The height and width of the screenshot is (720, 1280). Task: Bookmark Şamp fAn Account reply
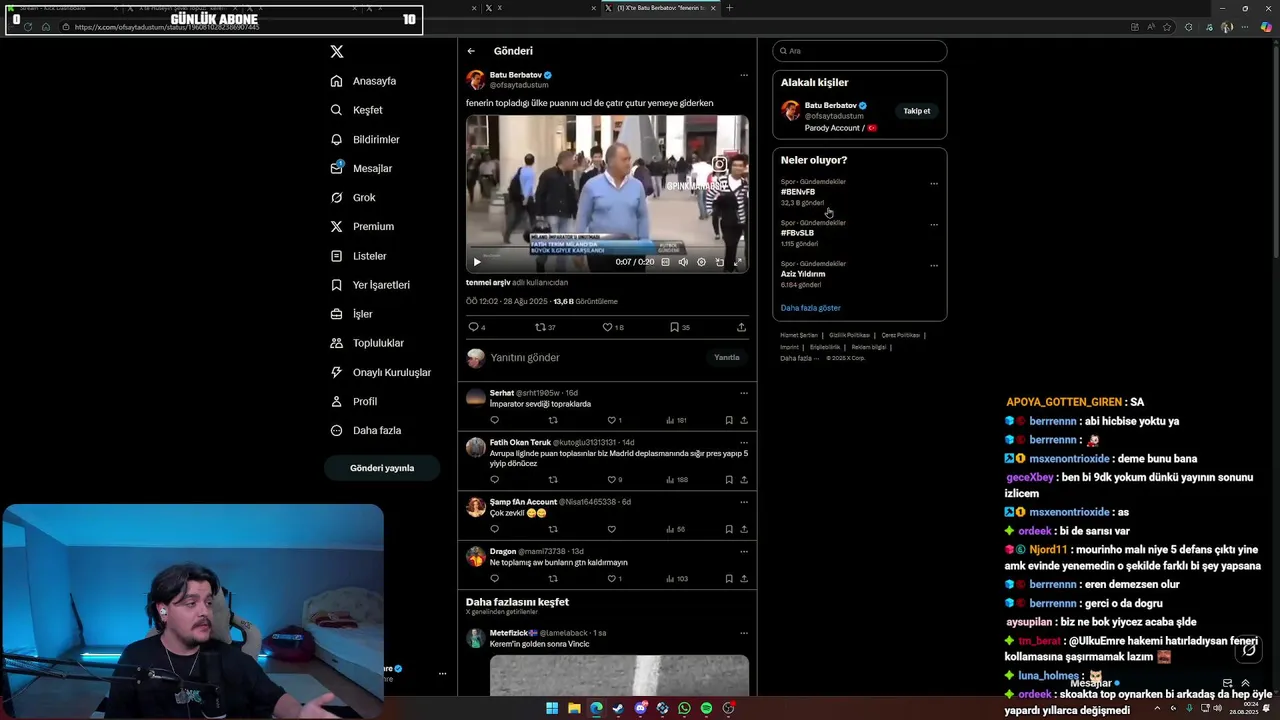click(x=729, y=529)
